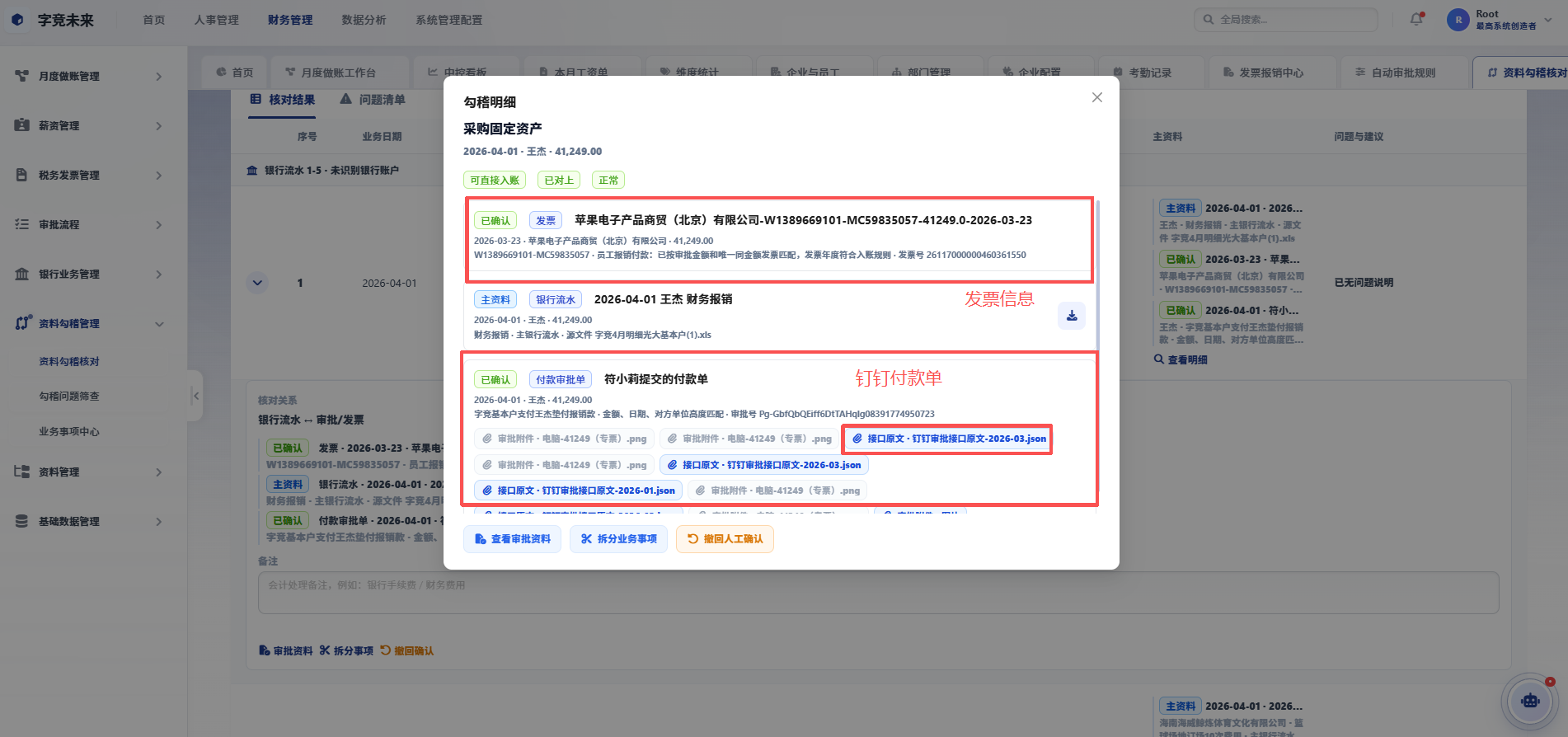Click the 撤回人工确认 button
The width and height of the screenshot is (1568, 737).
pyautogui.click(x=725, y=539)
